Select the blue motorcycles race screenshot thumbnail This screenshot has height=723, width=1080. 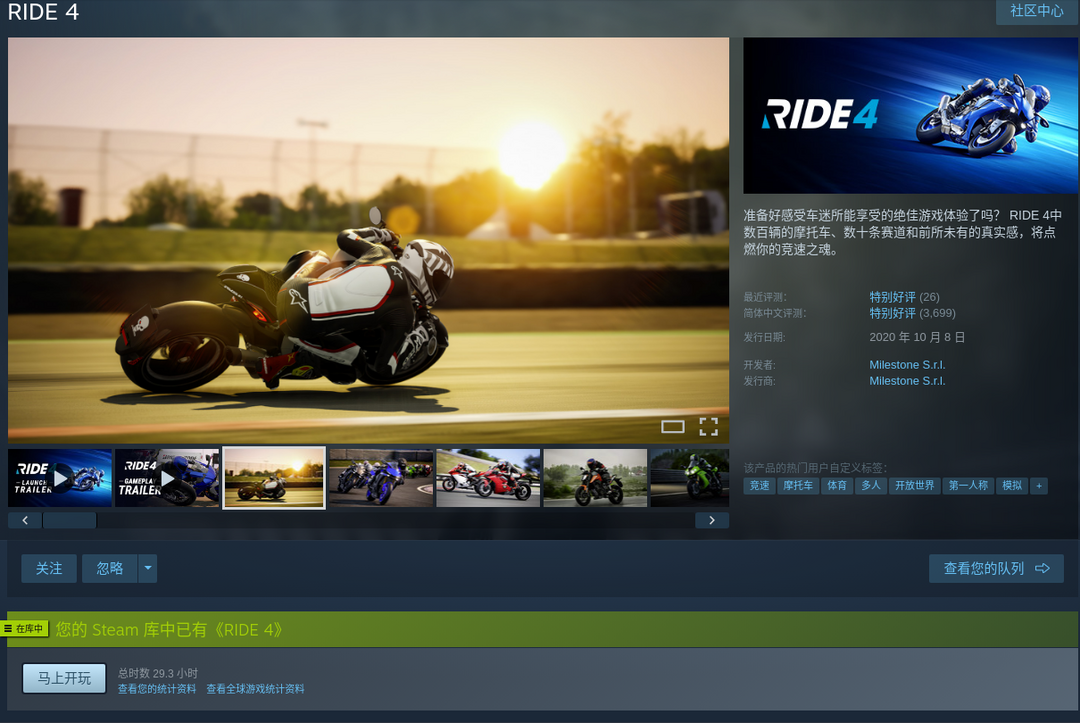[x=381, y=478]
